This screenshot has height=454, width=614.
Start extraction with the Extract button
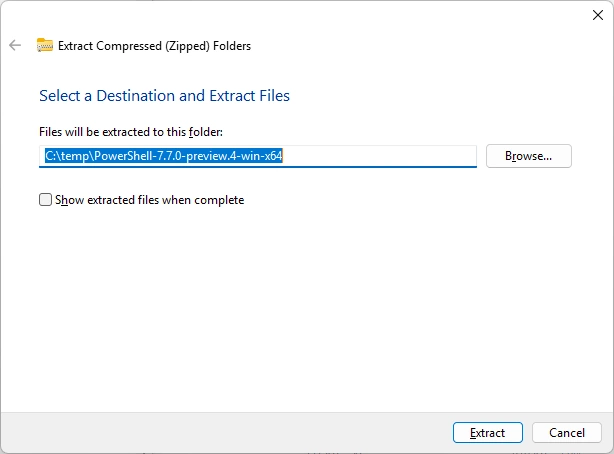488,432
